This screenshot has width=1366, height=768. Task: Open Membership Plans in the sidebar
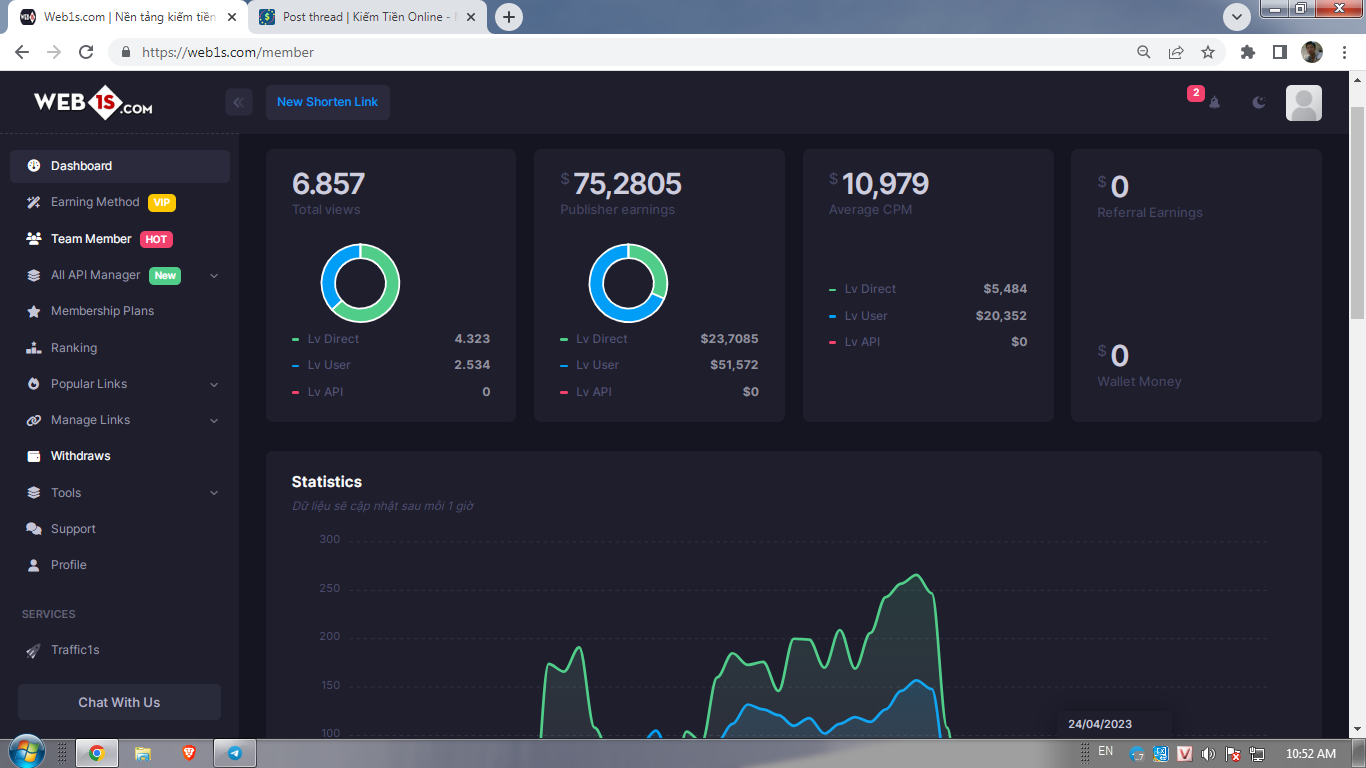click(102, 311)
